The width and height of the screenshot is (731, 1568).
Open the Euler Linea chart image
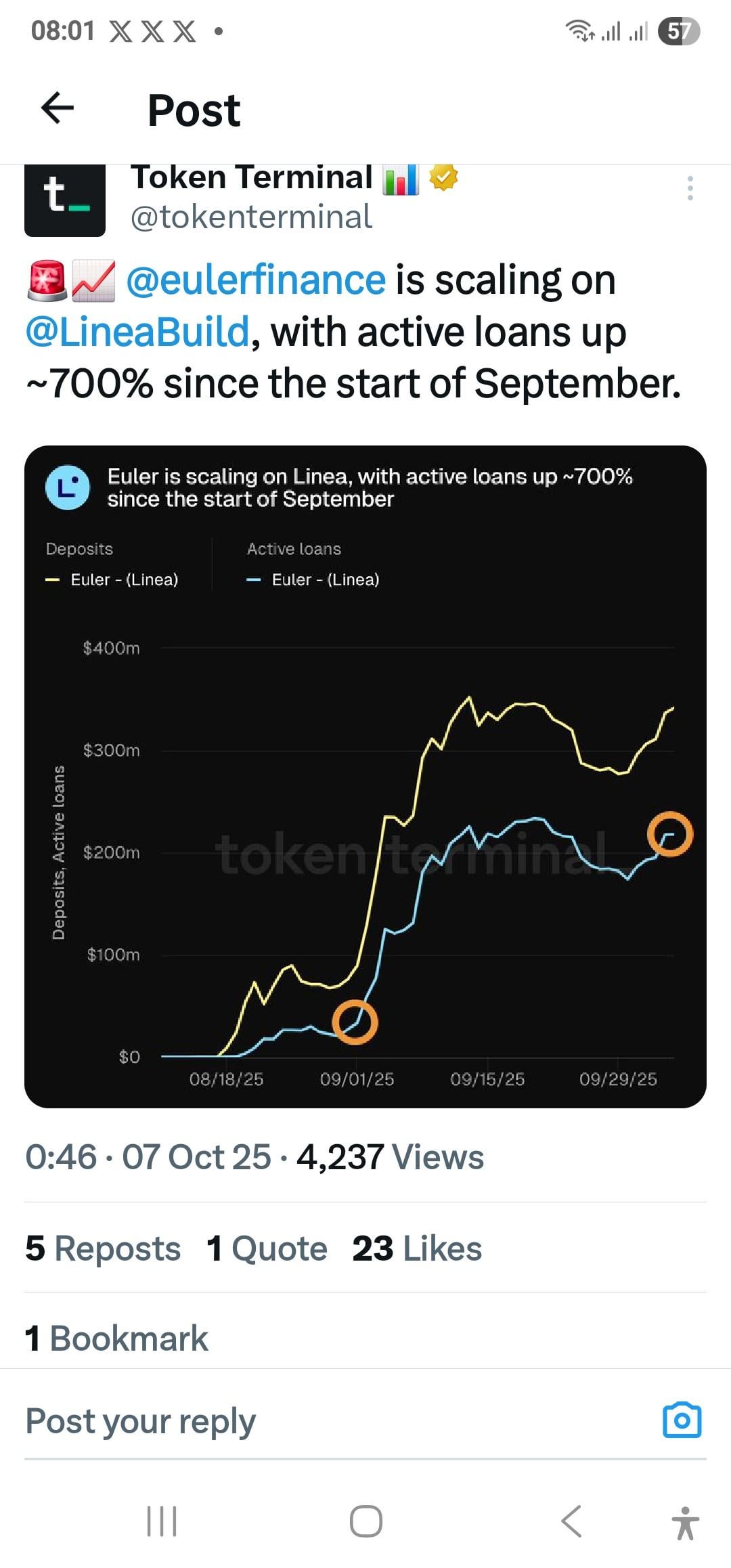pyautogui.click(x=365, y=777)
